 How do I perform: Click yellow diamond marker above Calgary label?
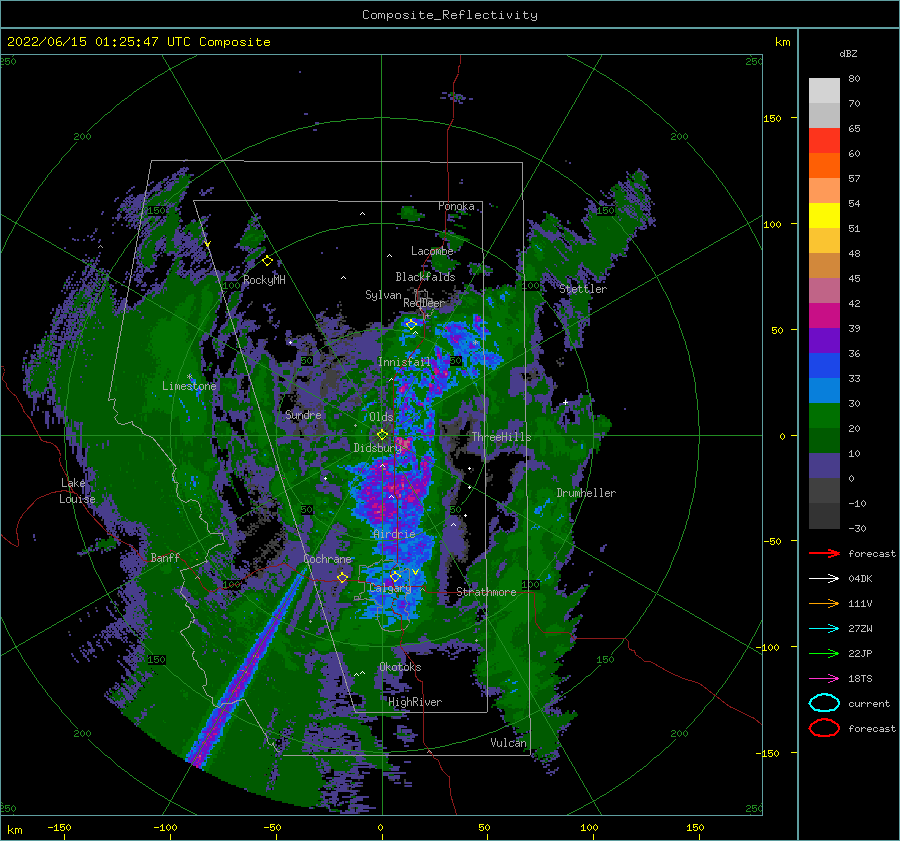pyautogui.click(x=395, y=576)
